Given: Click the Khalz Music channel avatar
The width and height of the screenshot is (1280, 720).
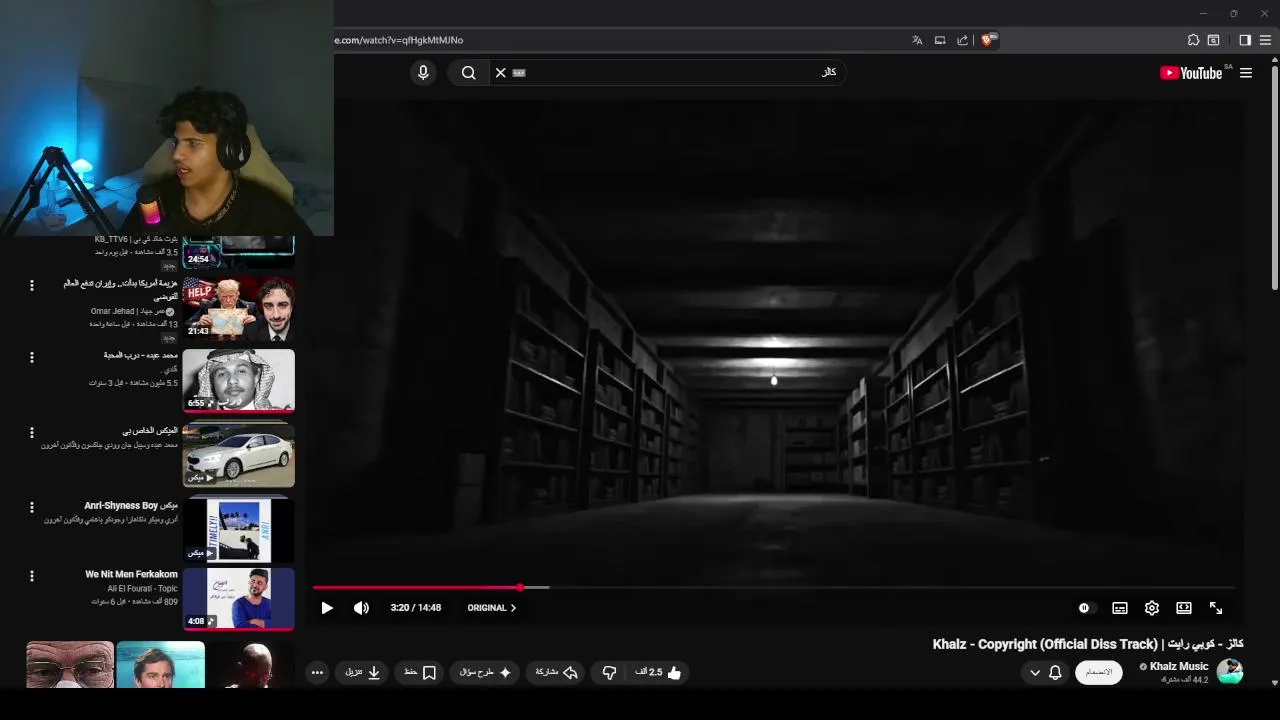Looking at the screenshot, I should (x=1230, y=672).
